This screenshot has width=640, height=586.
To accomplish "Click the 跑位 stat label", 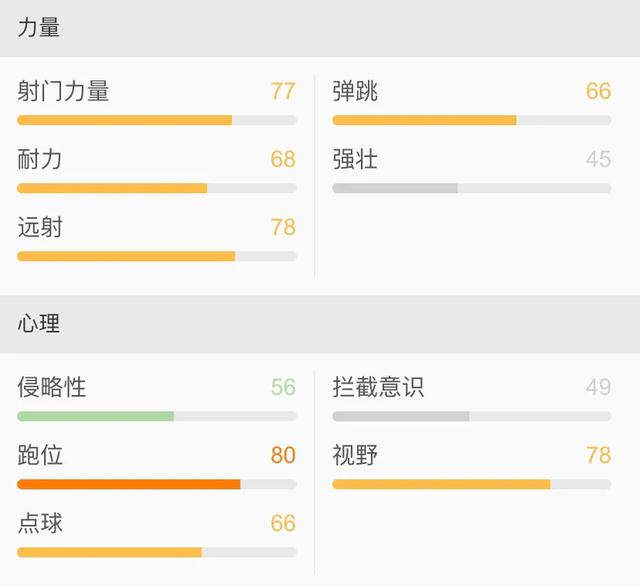I will click(40, 455).
